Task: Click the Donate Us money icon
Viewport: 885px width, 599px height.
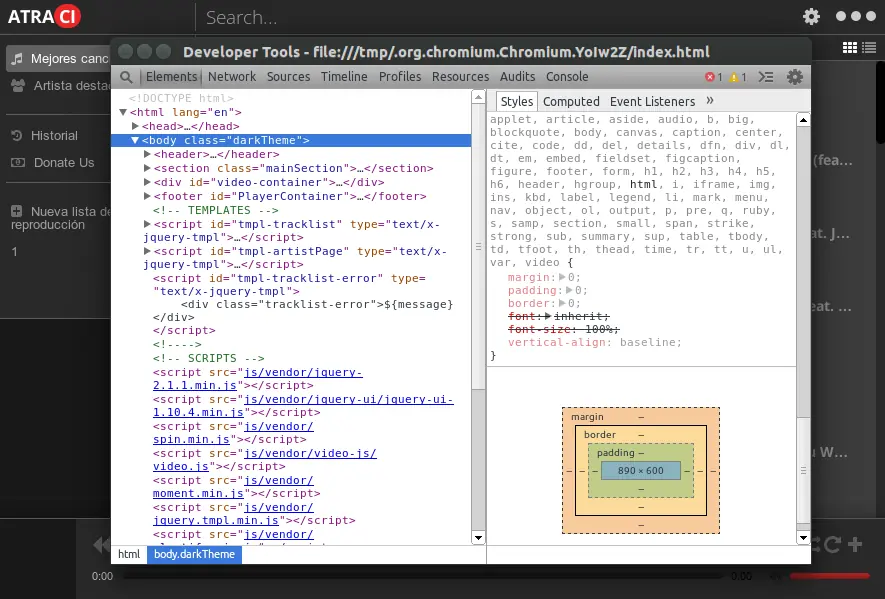Action: [18, 163]
